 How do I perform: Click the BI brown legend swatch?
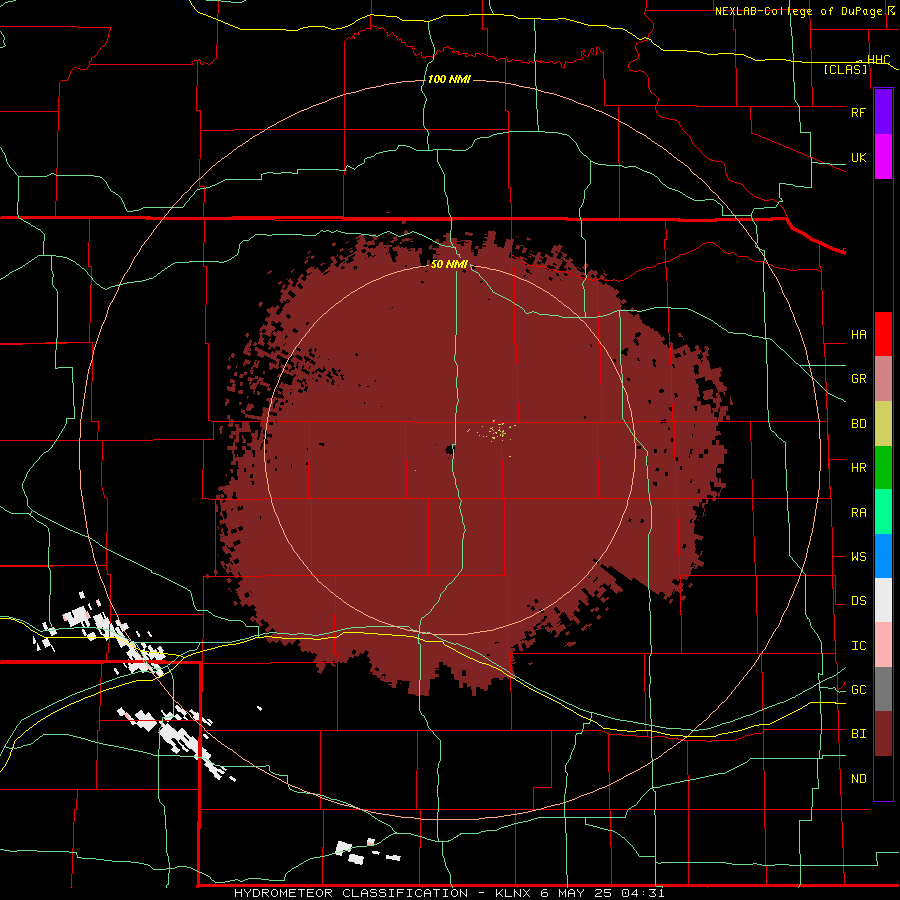883,734
